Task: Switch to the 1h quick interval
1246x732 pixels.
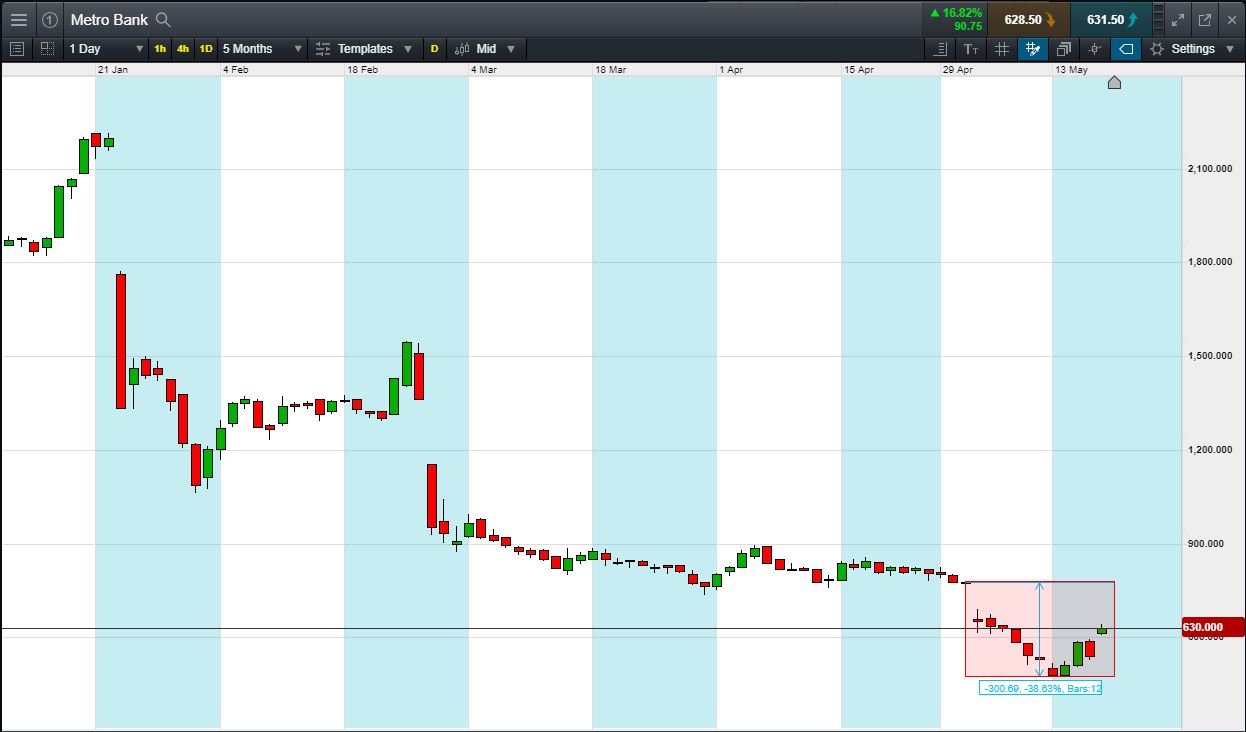Action: tap(160, 48)
